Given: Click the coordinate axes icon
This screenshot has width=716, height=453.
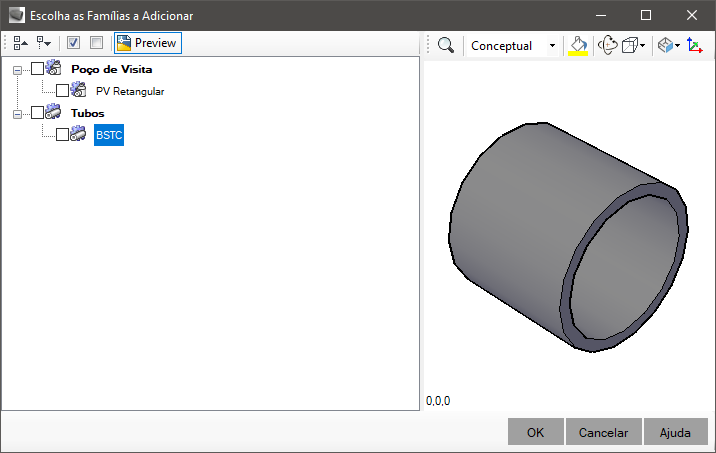Looking at the screenshot, I should 695,45.
